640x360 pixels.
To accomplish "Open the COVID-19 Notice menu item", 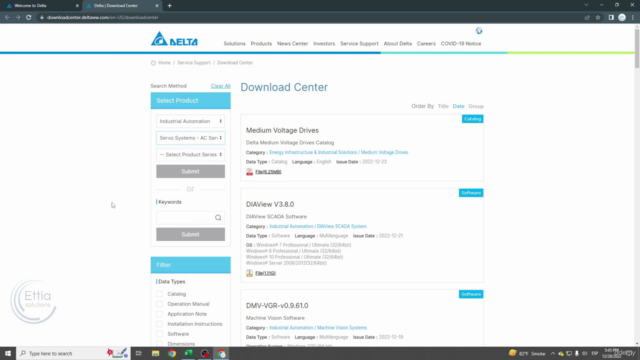I will (x=461, y=44).
